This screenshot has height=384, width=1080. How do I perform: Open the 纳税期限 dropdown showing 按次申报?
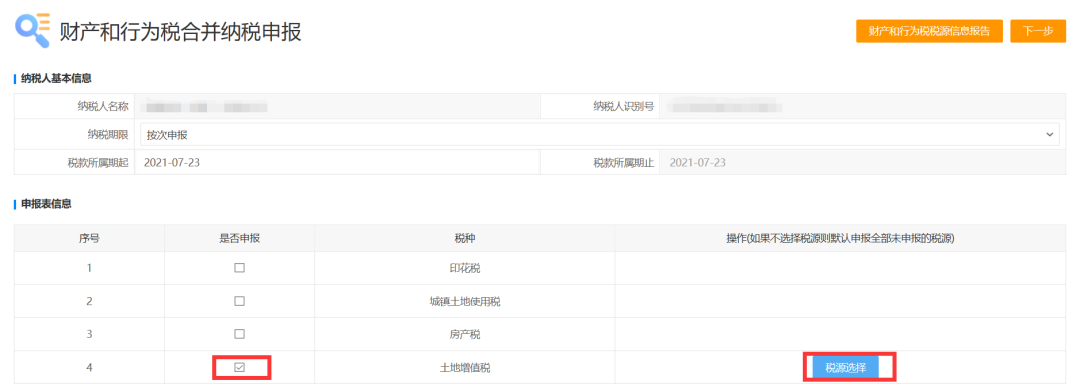[599, 134]
